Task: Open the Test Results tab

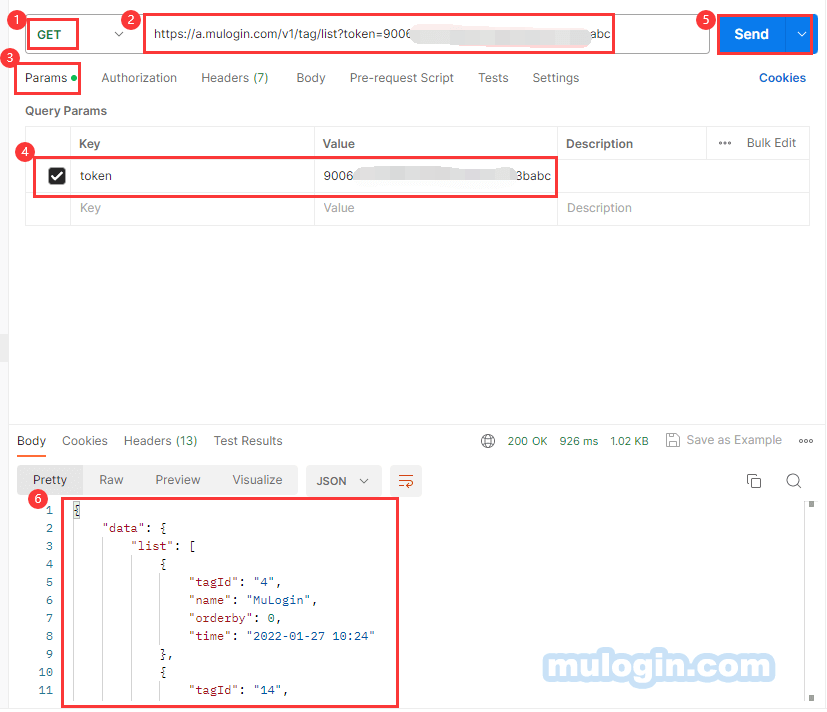Action: (x=248, y=441)
